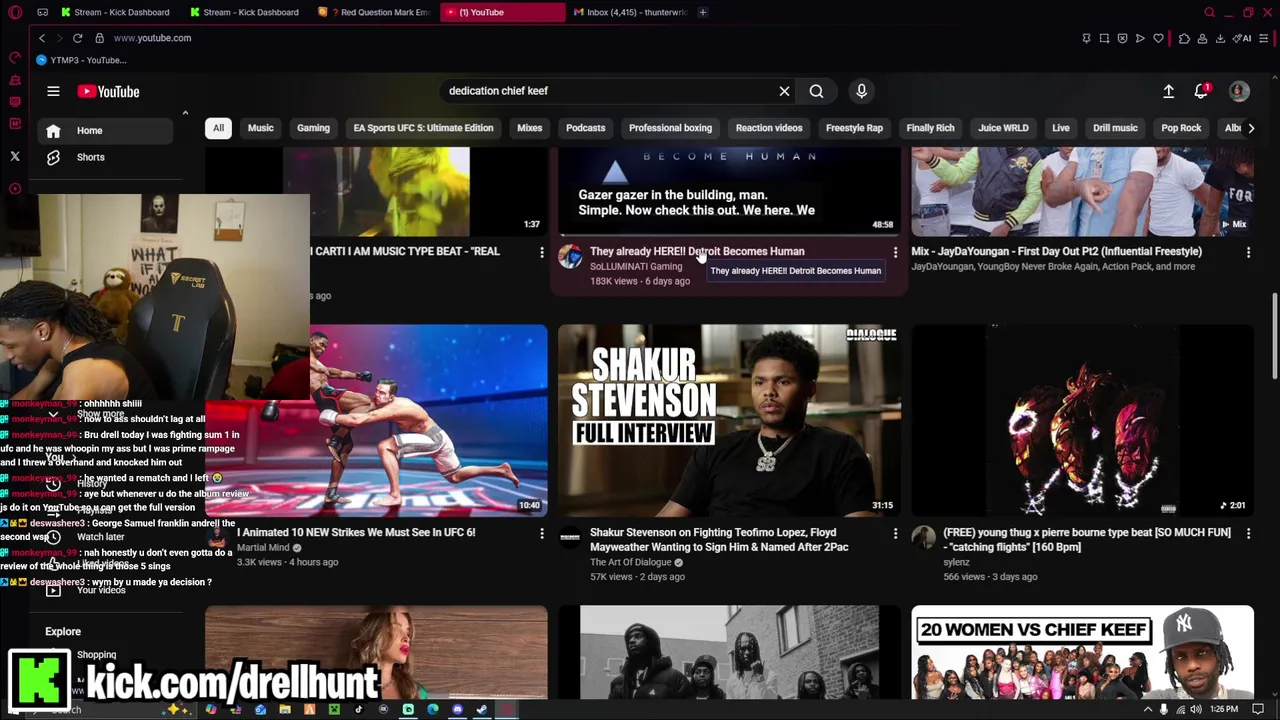Open Shakur Stevenson on Fighting Teofimo title
1280x720 pixels.
719,540
